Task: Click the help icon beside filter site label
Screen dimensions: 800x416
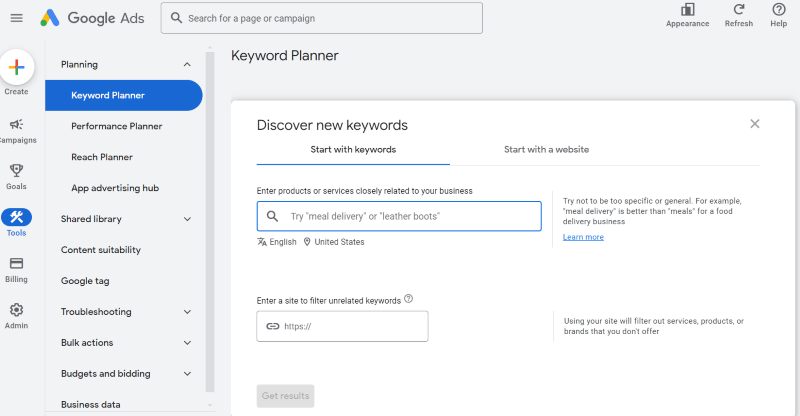Action: point(408,299)
